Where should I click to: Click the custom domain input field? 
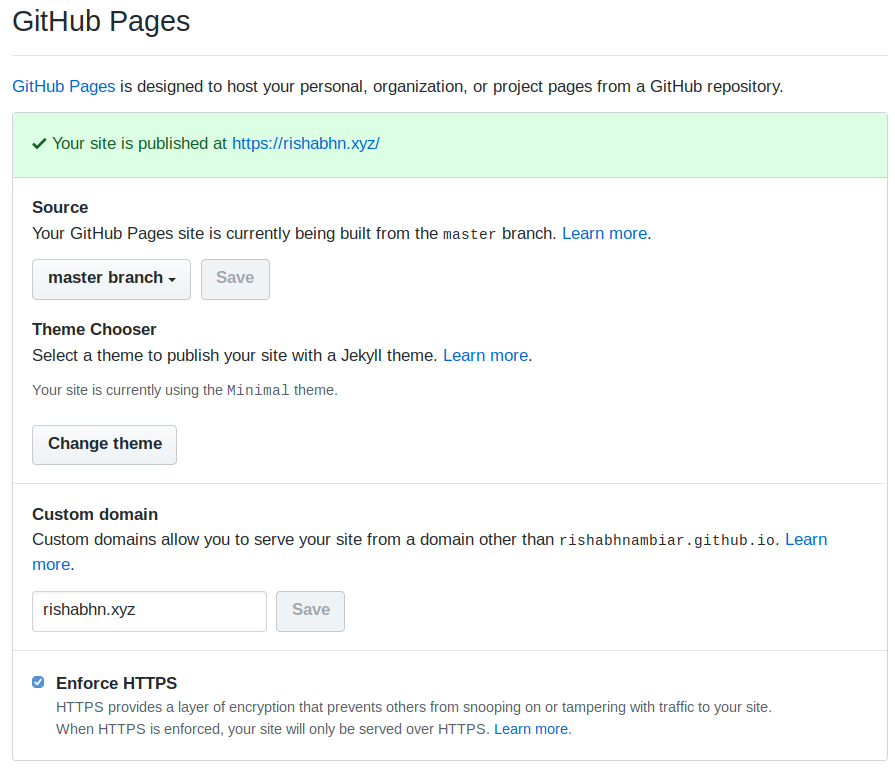click(149, 610)
